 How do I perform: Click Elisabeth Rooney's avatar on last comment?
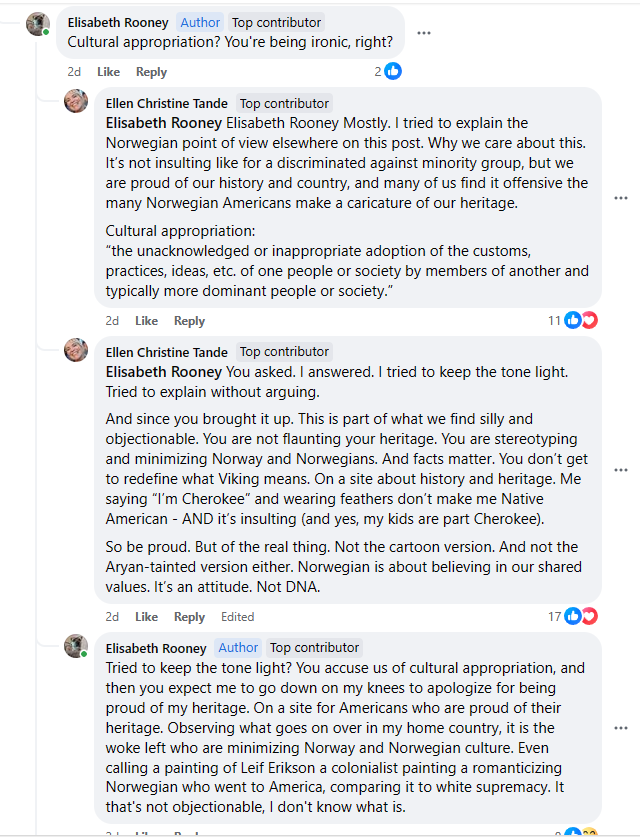(76, 646)
